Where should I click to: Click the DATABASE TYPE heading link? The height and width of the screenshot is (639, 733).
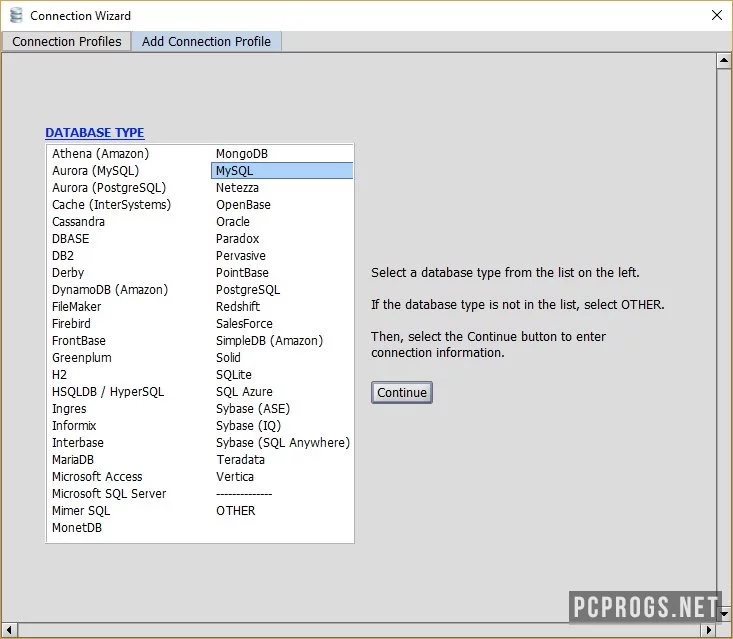(94, 133)
